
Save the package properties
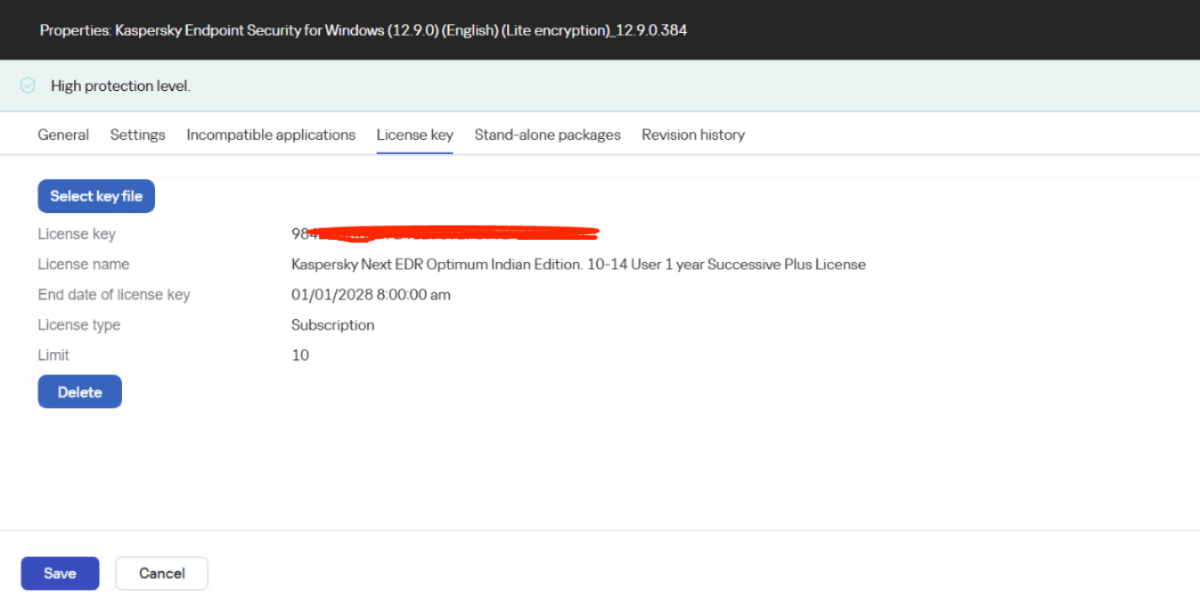tap(60, 573)
